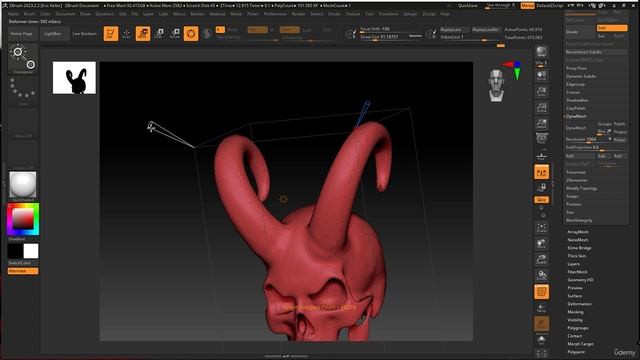Click the Scroll canvas icon

(542, 76)
